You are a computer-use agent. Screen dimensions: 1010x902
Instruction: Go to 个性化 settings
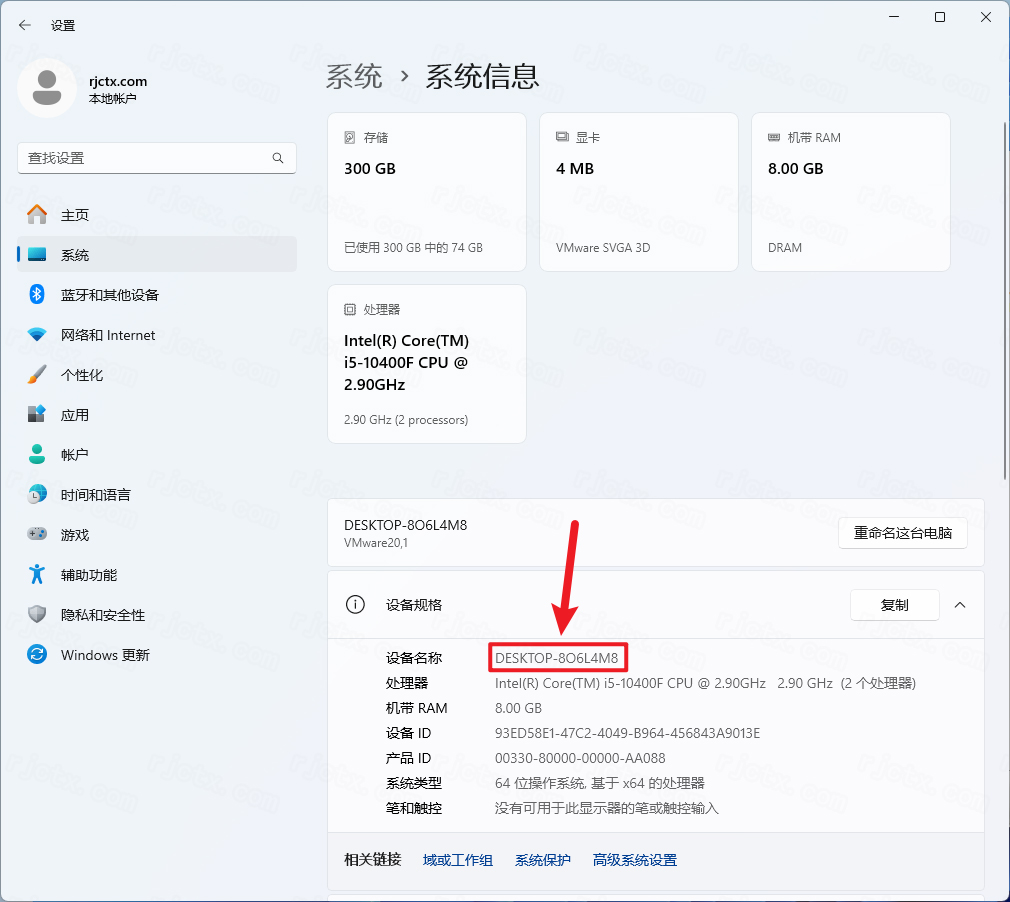[x=157, y=374]
